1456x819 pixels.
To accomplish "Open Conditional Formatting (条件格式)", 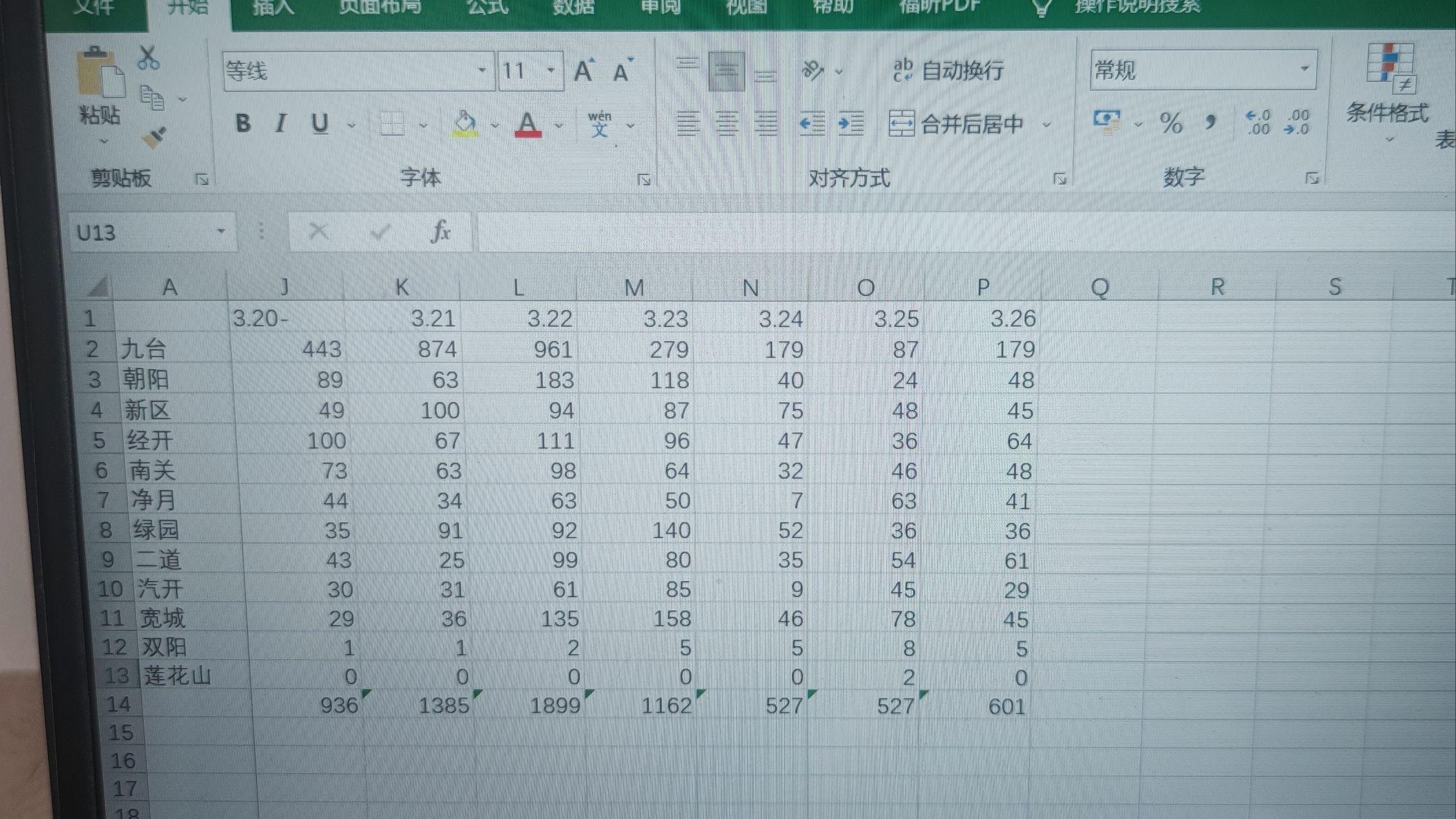I will [x=1388, y=94].
